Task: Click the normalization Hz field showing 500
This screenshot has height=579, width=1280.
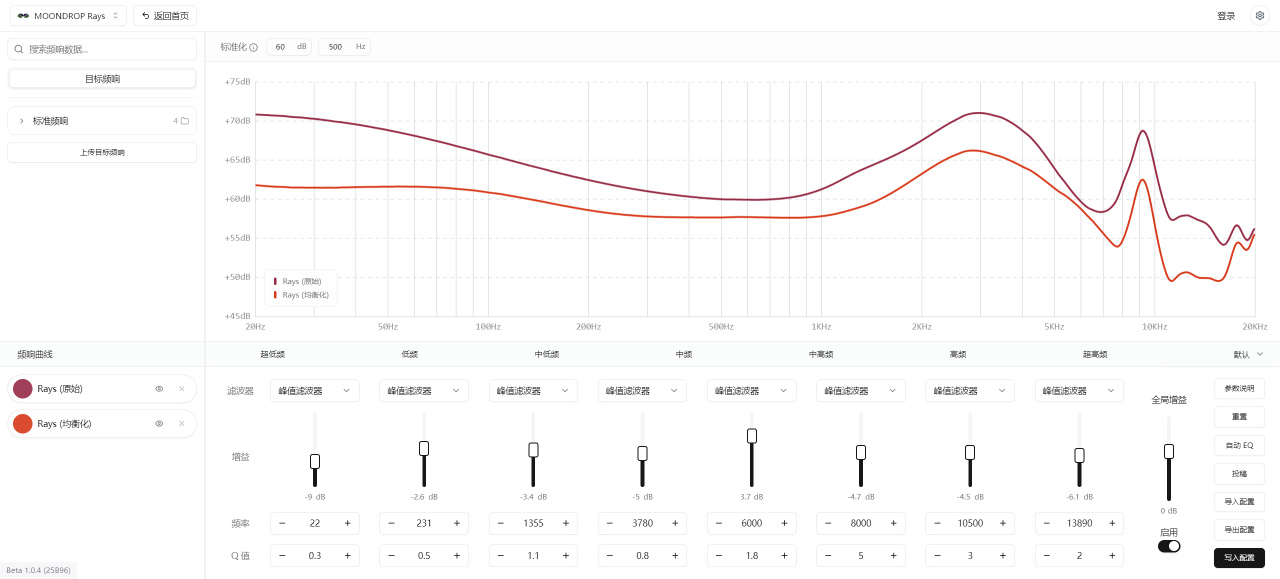Action: coord(344,47)
